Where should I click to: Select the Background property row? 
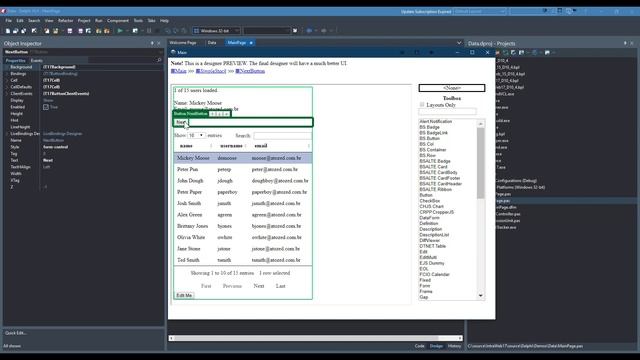coord(83,67)
